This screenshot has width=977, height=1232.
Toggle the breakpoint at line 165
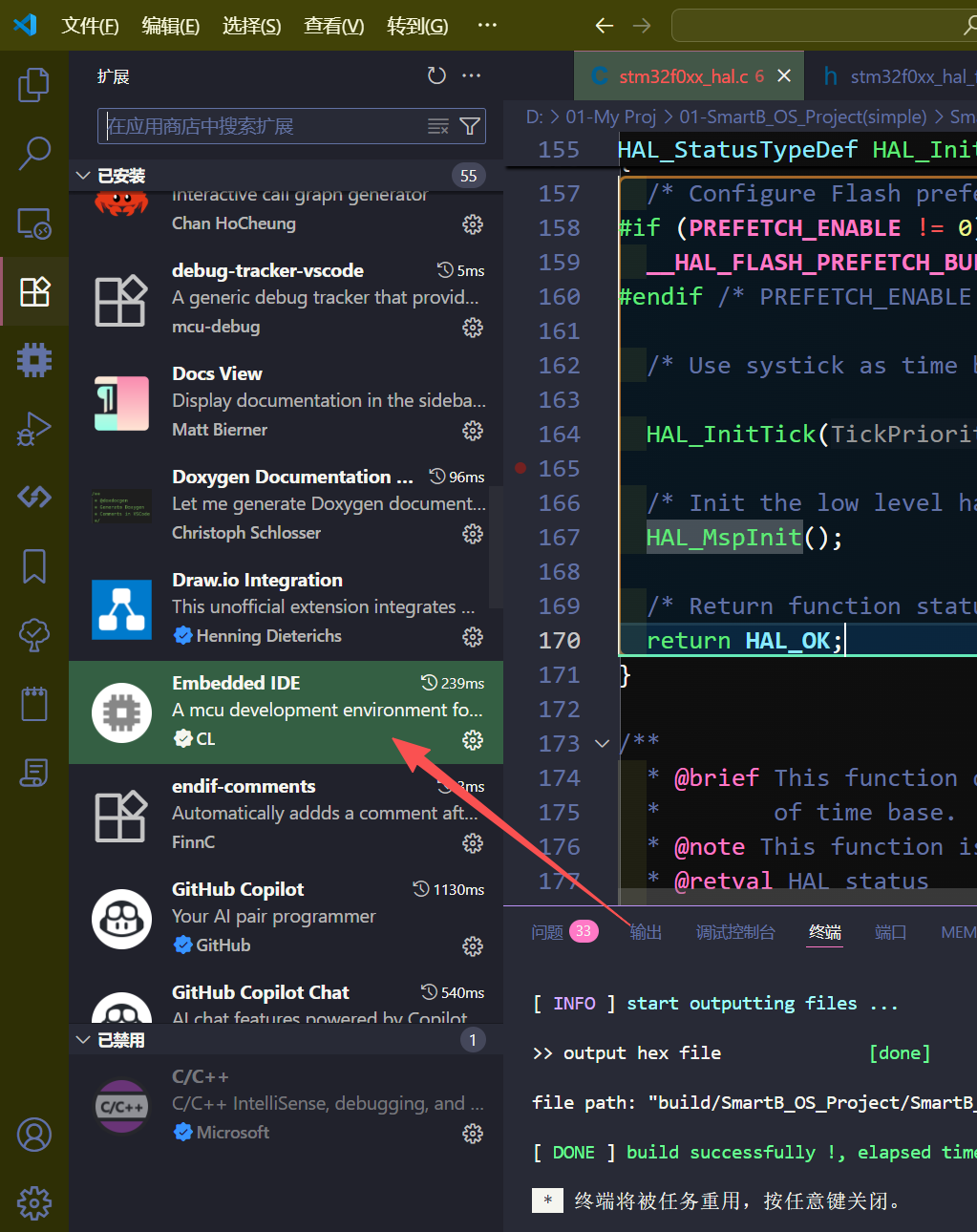pyautogui.click(x=520, y=468)
